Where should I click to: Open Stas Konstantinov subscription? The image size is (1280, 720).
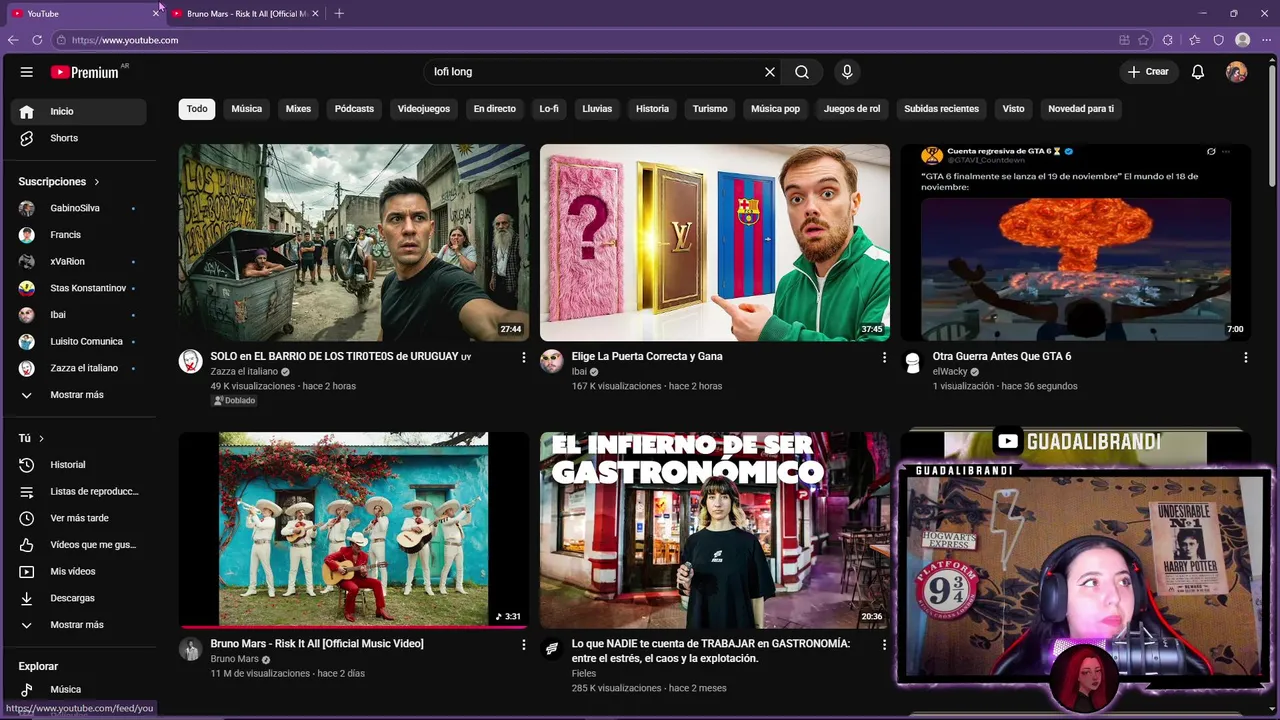tap(80, 288)
